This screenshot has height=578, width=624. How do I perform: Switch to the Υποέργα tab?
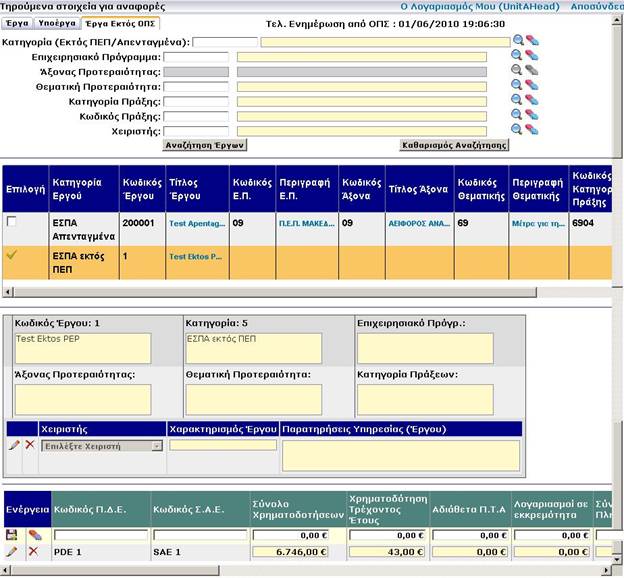pyautogui.click(x=56, y=22)
